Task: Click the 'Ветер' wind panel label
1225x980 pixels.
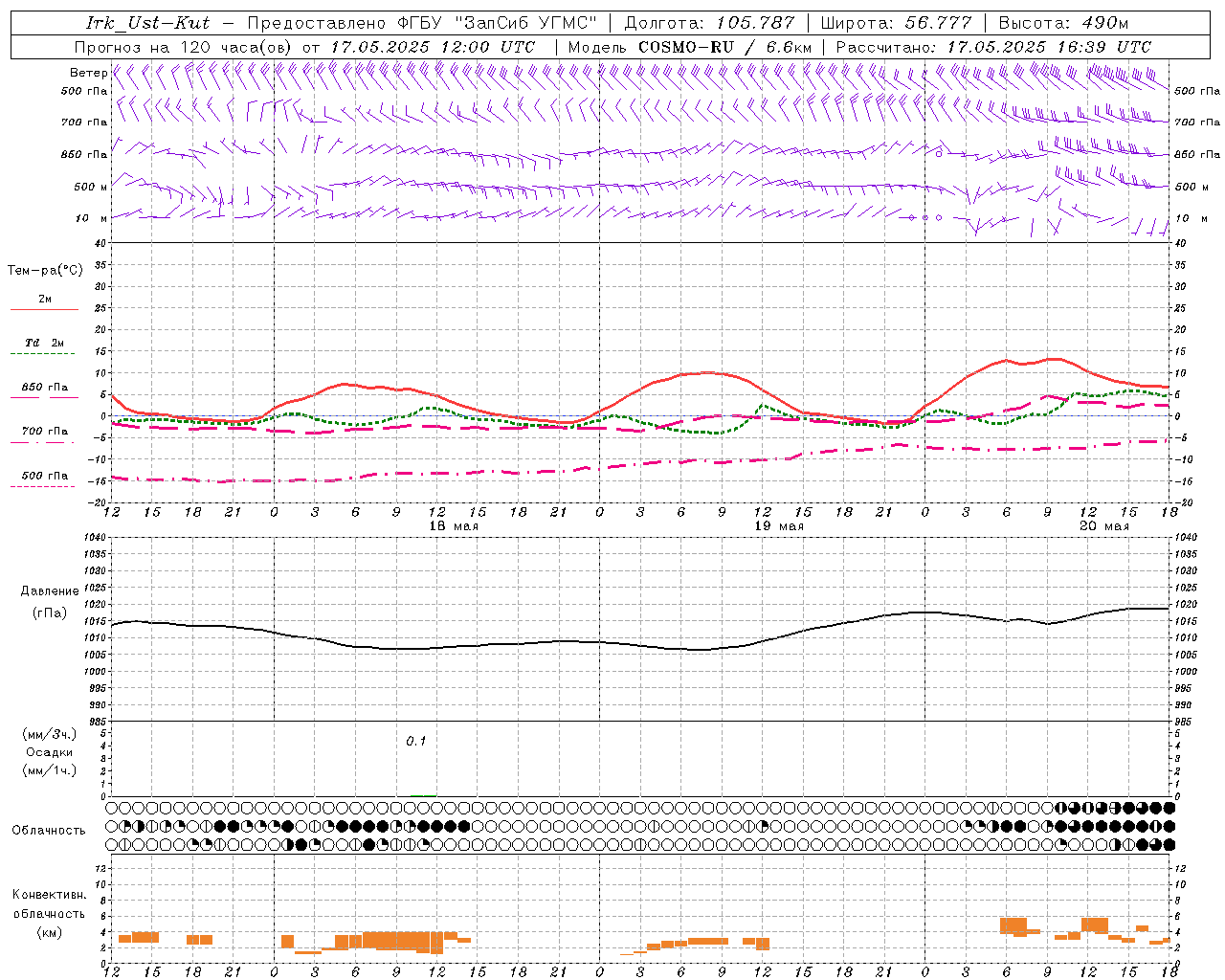Action: pyautogui.click(x=88, y=73)
